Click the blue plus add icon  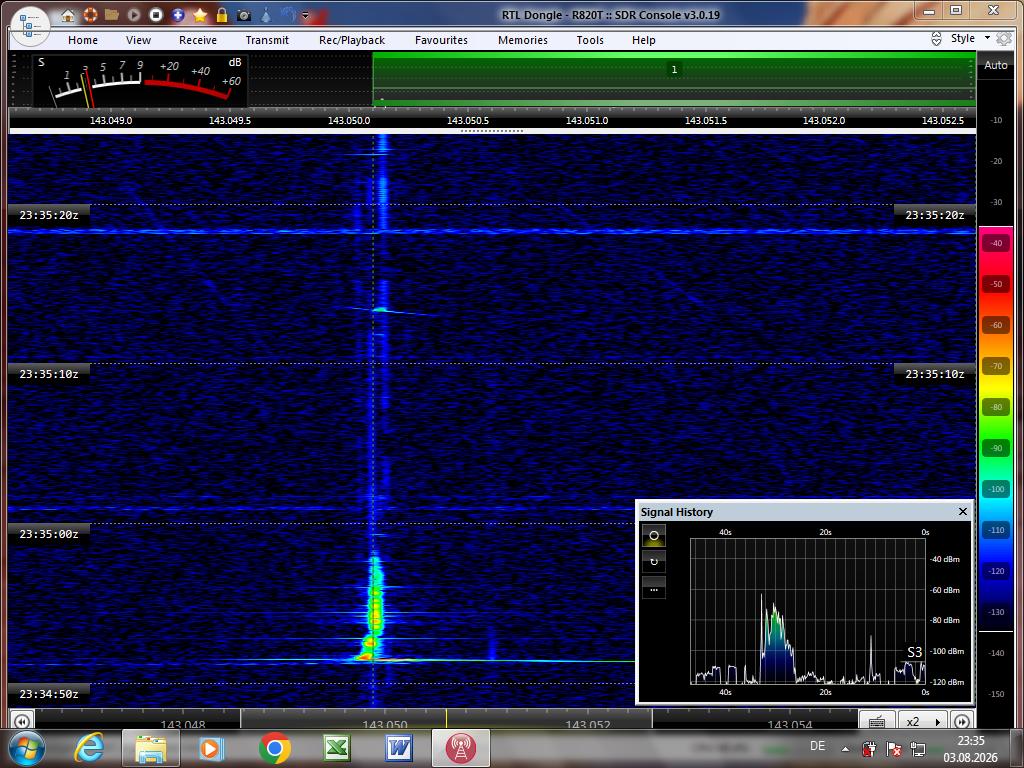point(178,14)
